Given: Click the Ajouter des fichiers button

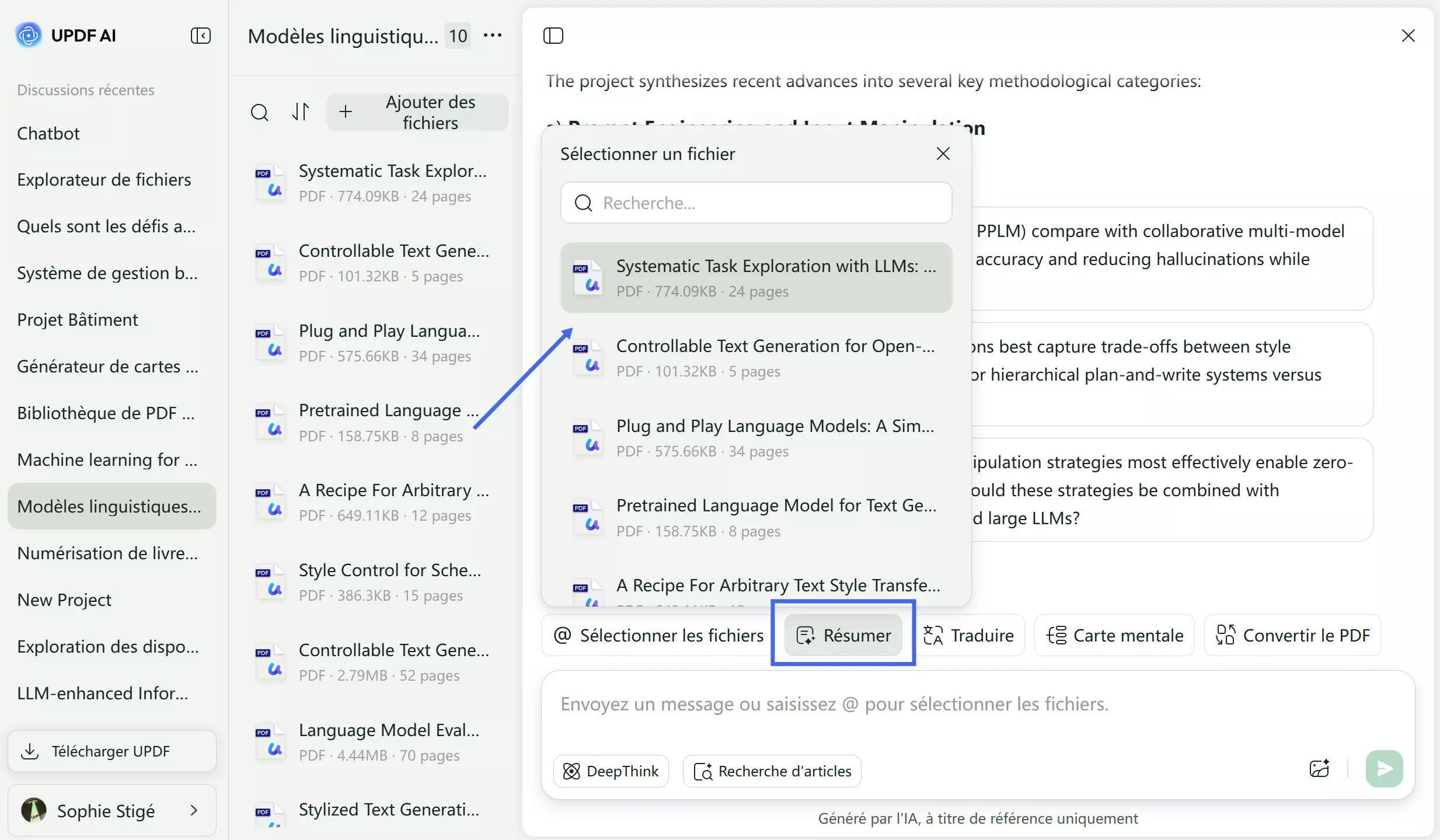Looking at the screenshot, I should pos(417,112).
